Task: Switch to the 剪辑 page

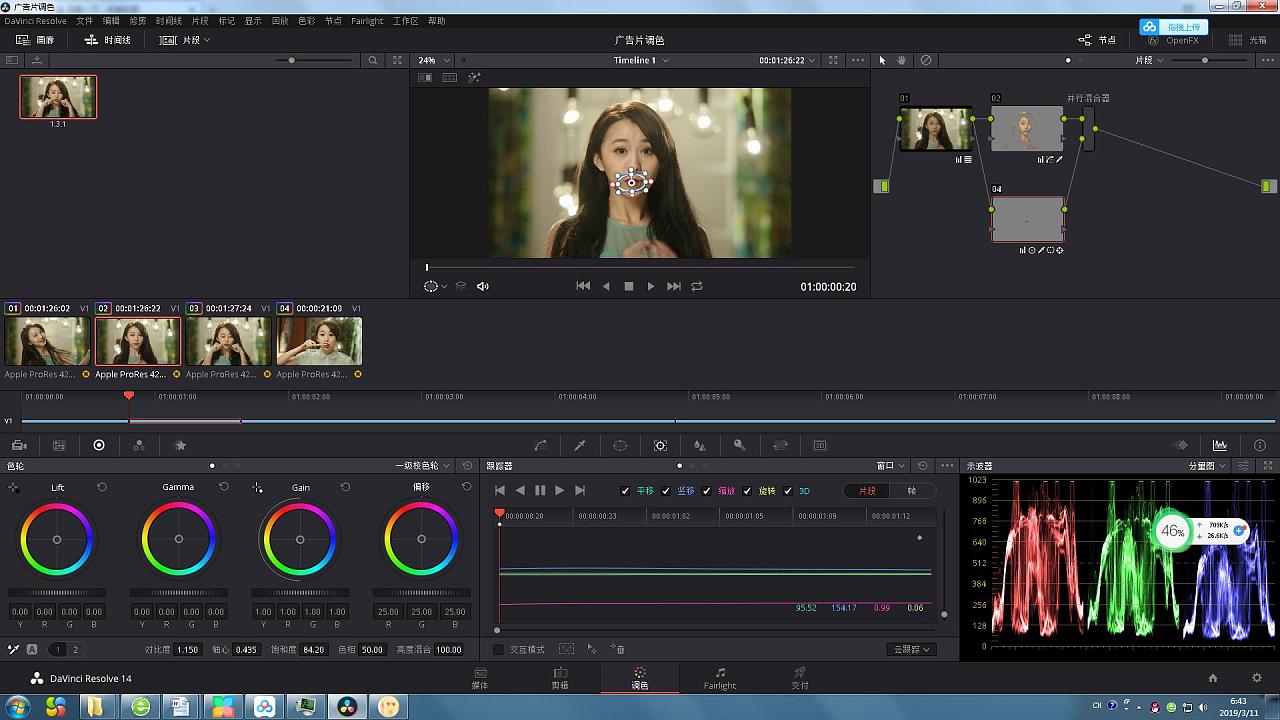Action: [x=560, y=679]
